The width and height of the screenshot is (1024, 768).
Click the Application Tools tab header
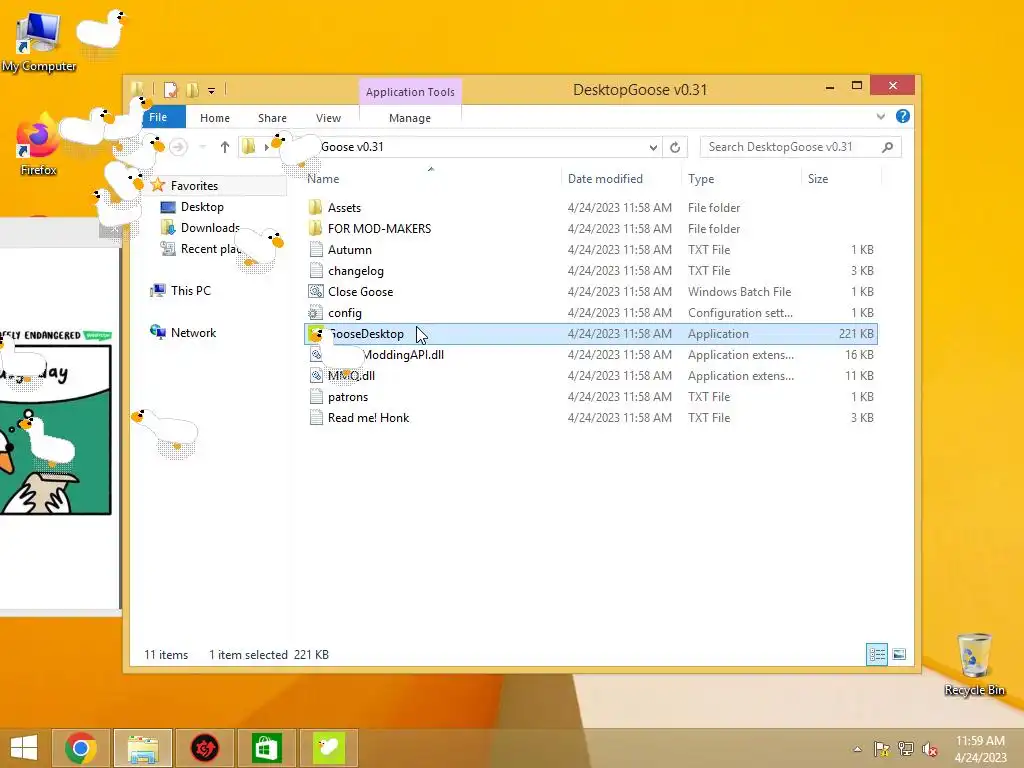(x=410, y=92)
